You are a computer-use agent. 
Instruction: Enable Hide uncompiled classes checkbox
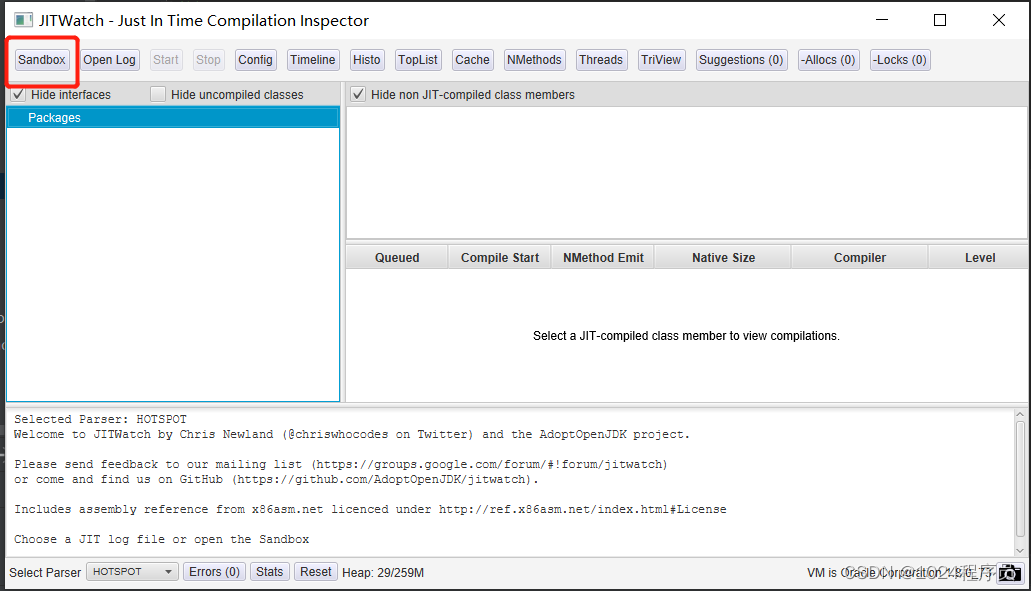(158, 95)
